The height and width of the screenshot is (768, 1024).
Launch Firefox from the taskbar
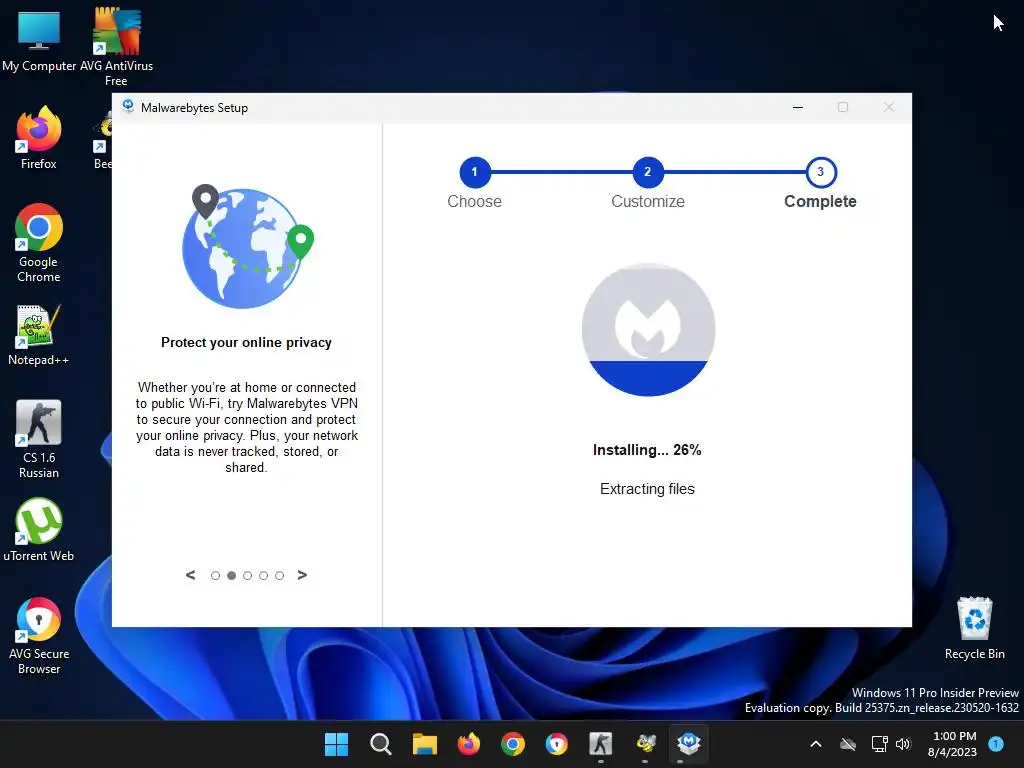[468, 744]
